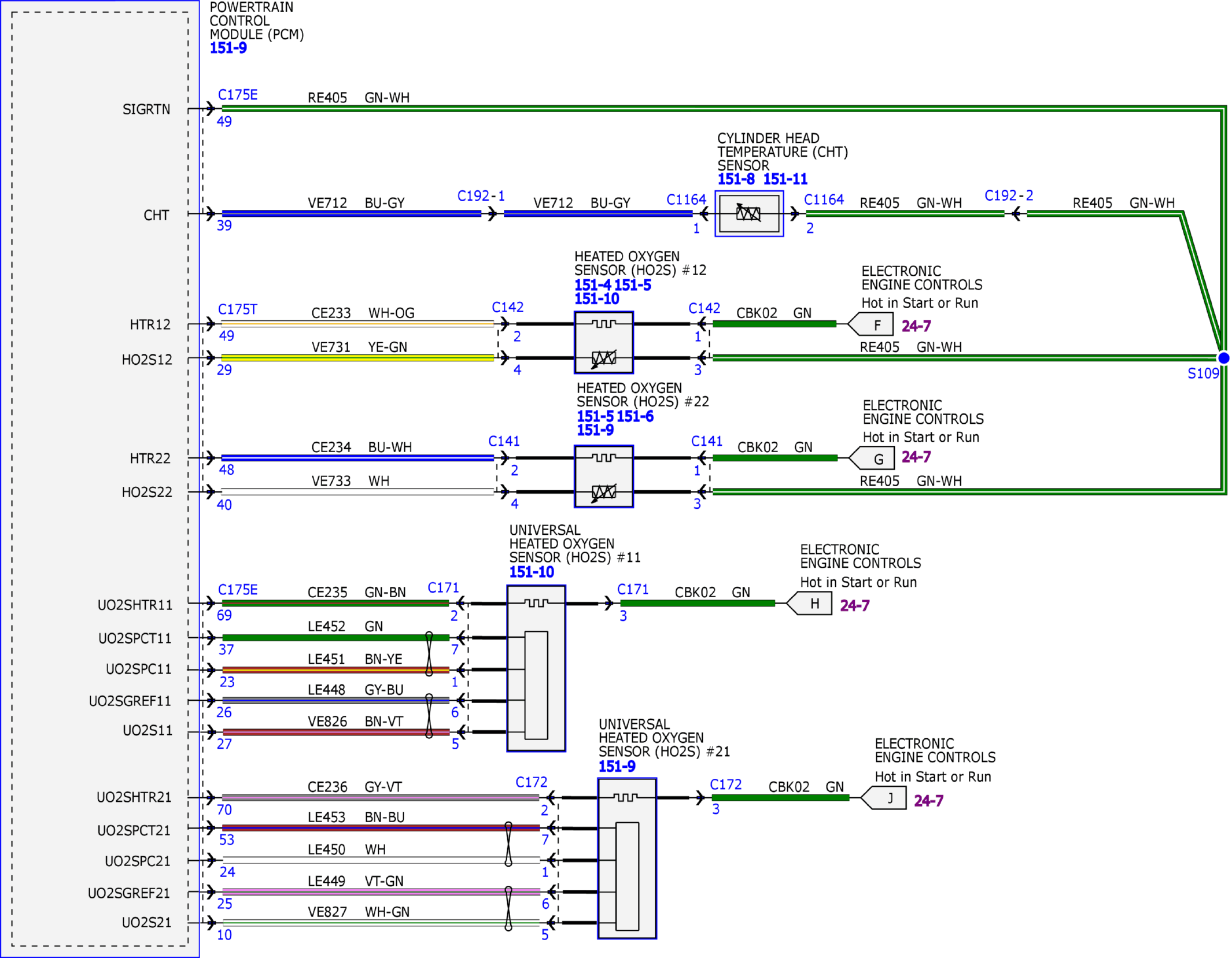Click twisted-pair marker between LE448 and VE826 wires
1232x958 pixels.
point(429,716)
